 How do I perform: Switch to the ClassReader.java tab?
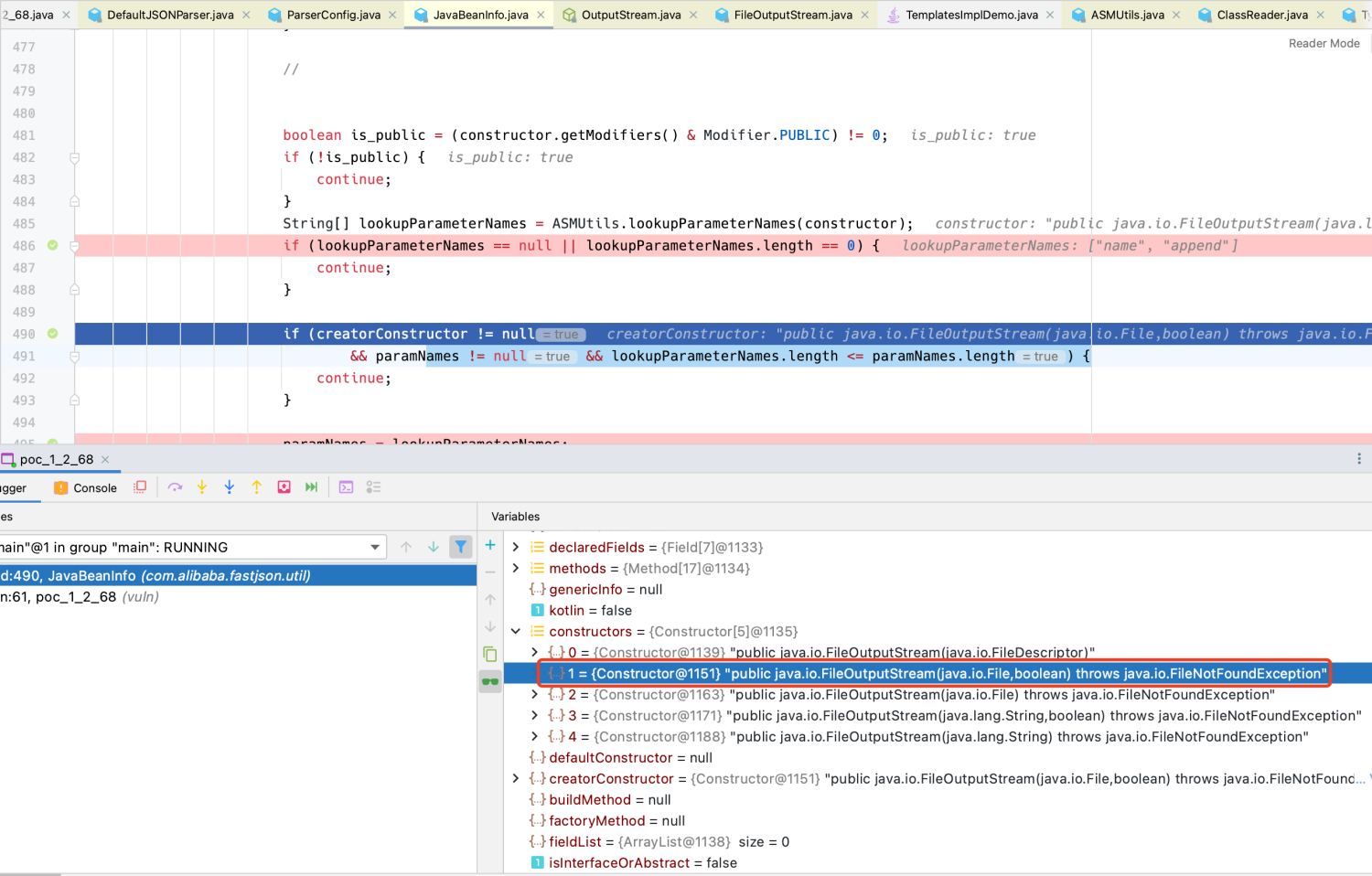tap(1262, 15)
